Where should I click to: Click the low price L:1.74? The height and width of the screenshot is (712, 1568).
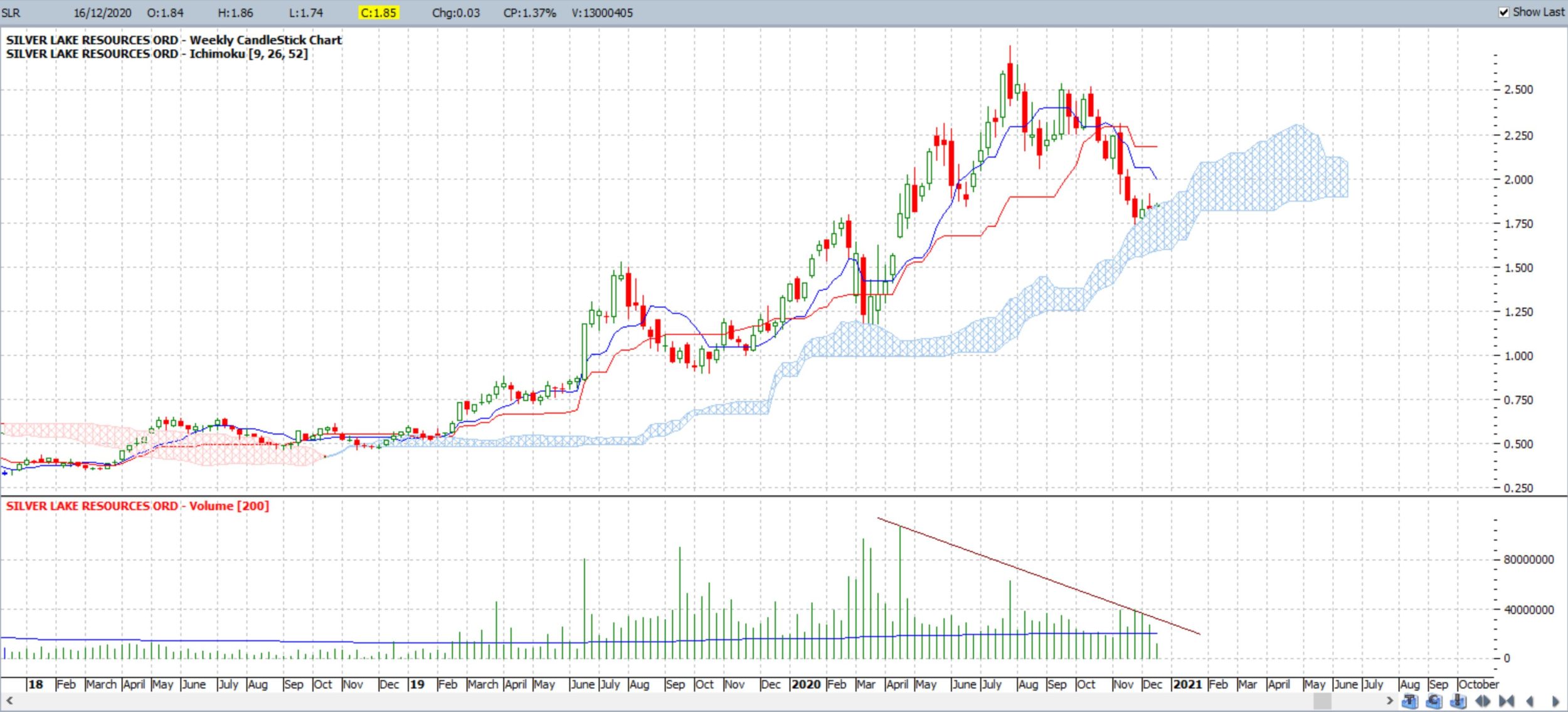(x=306, y=13)
